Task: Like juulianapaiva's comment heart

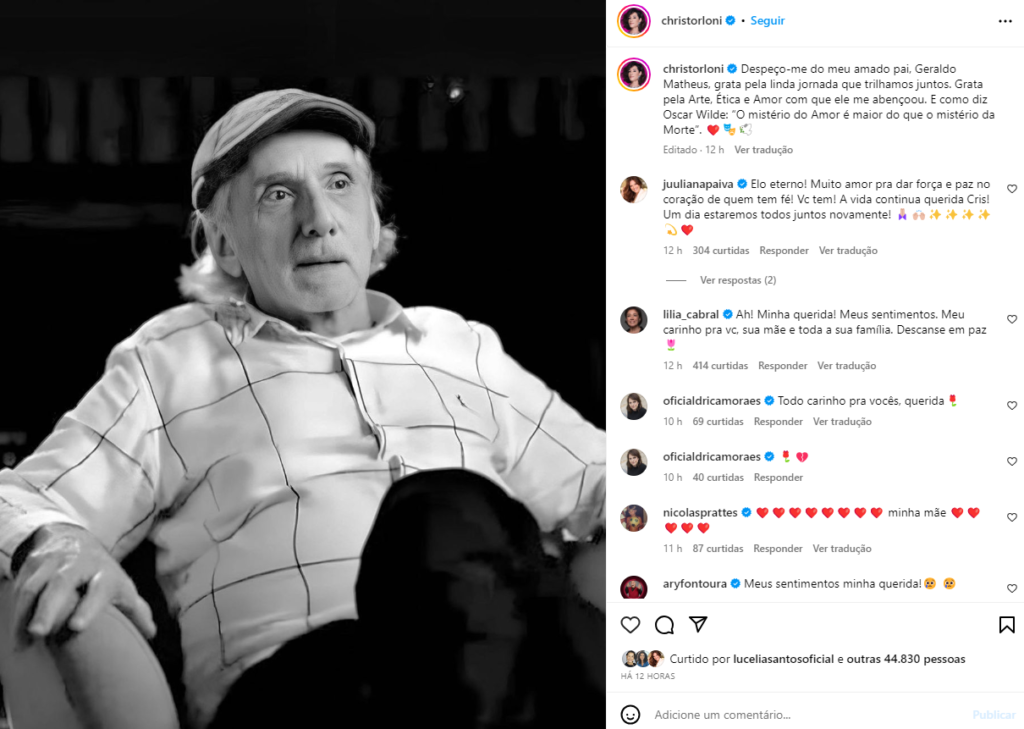Action: [x=1012, y=189]
